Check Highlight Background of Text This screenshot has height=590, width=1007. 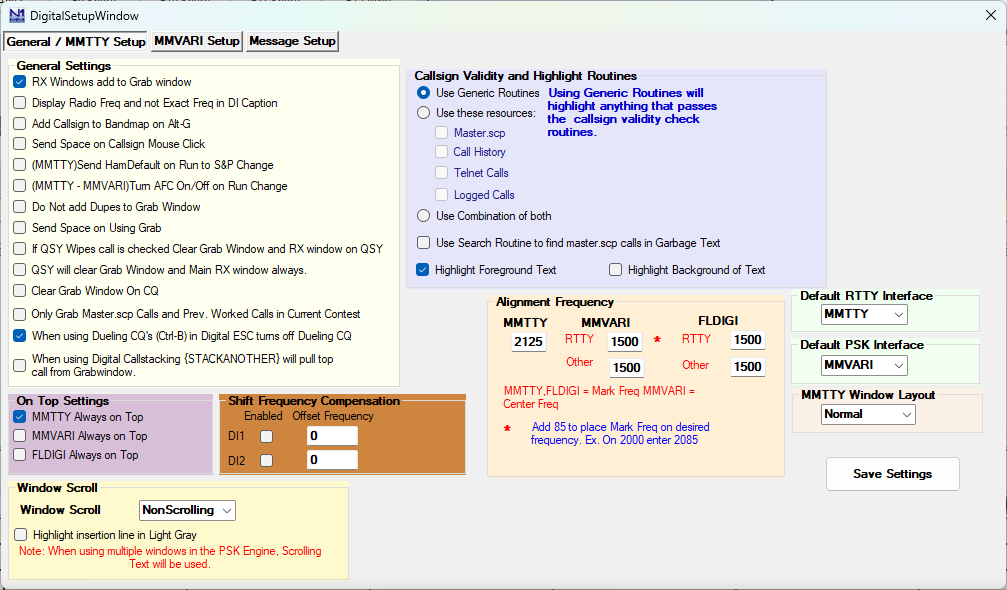(616, 270)
